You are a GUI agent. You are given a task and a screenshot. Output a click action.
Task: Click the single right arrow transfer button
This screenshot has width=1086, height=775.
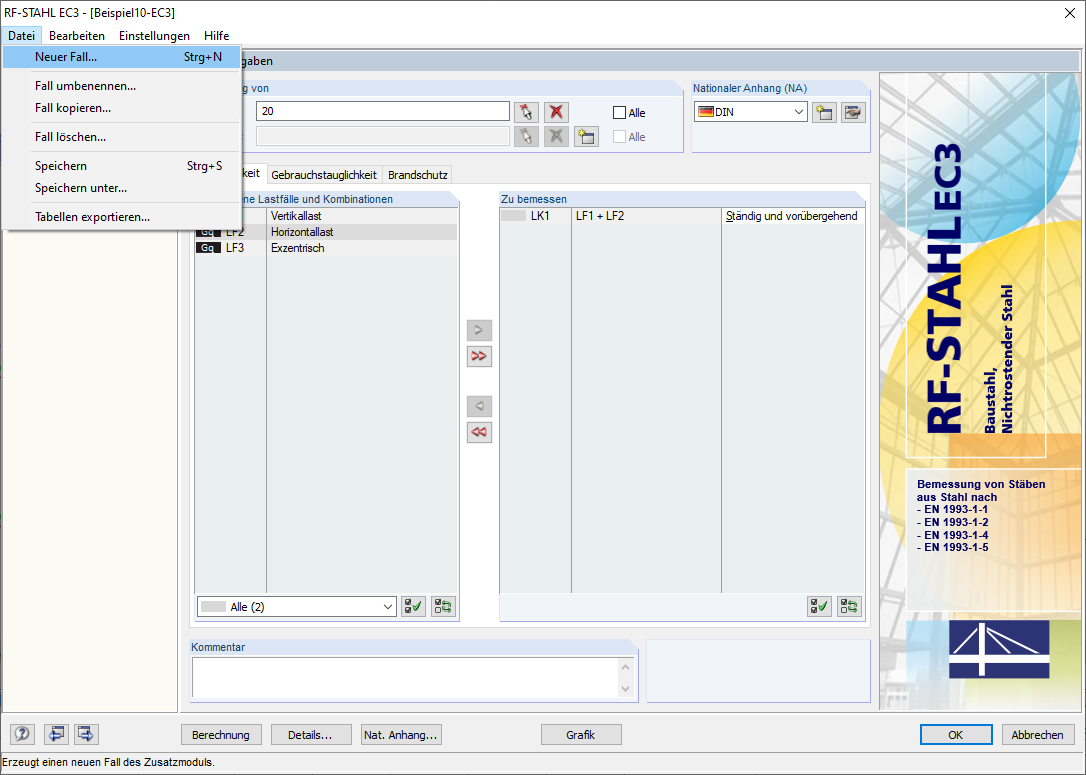click(479, 330)
